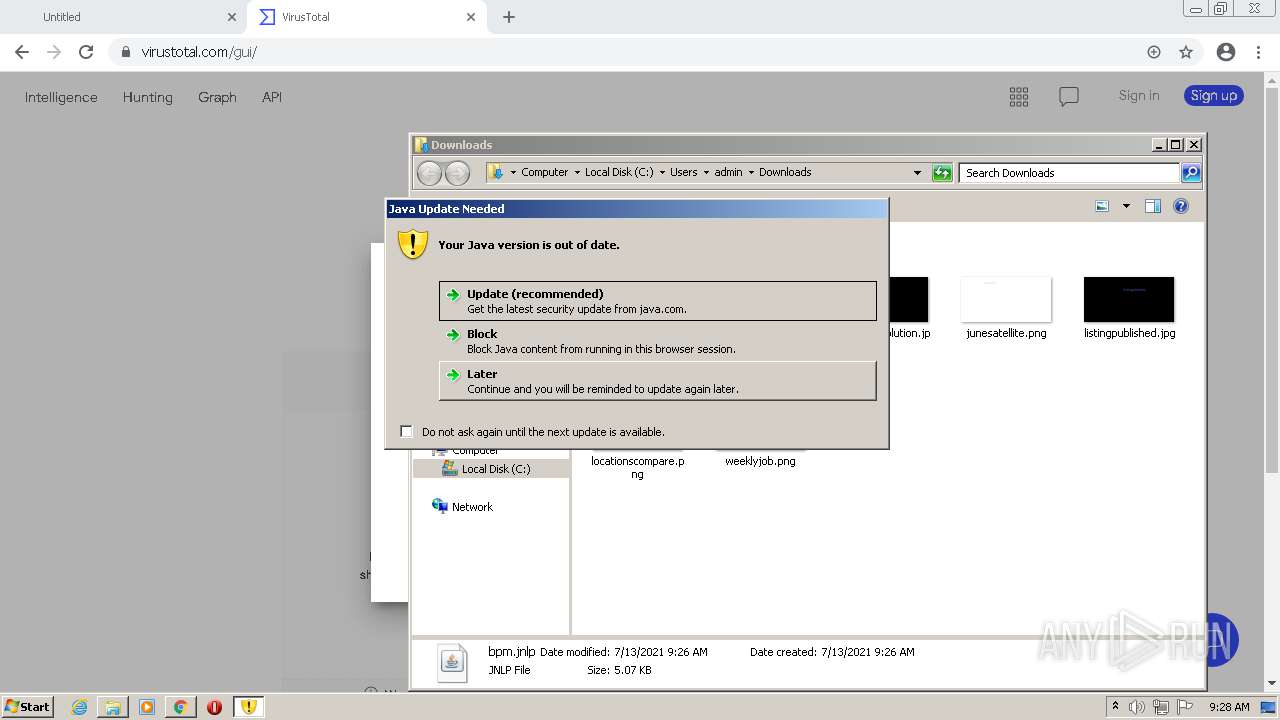Choose Later in Java update dialog
Viewport: 1280px width, 720px height.
point(657,381)
